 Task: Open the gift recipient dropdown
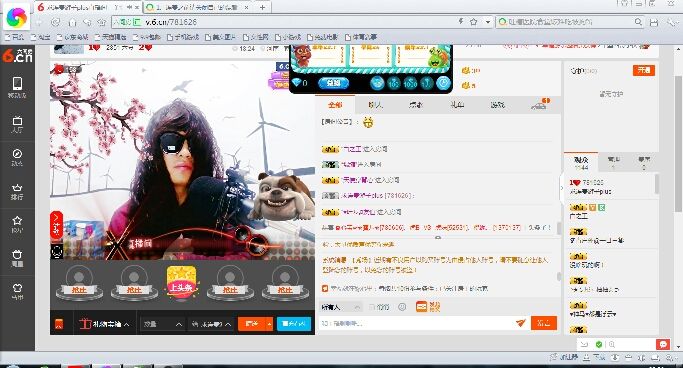pyautogui.click(x=211, y=324)
